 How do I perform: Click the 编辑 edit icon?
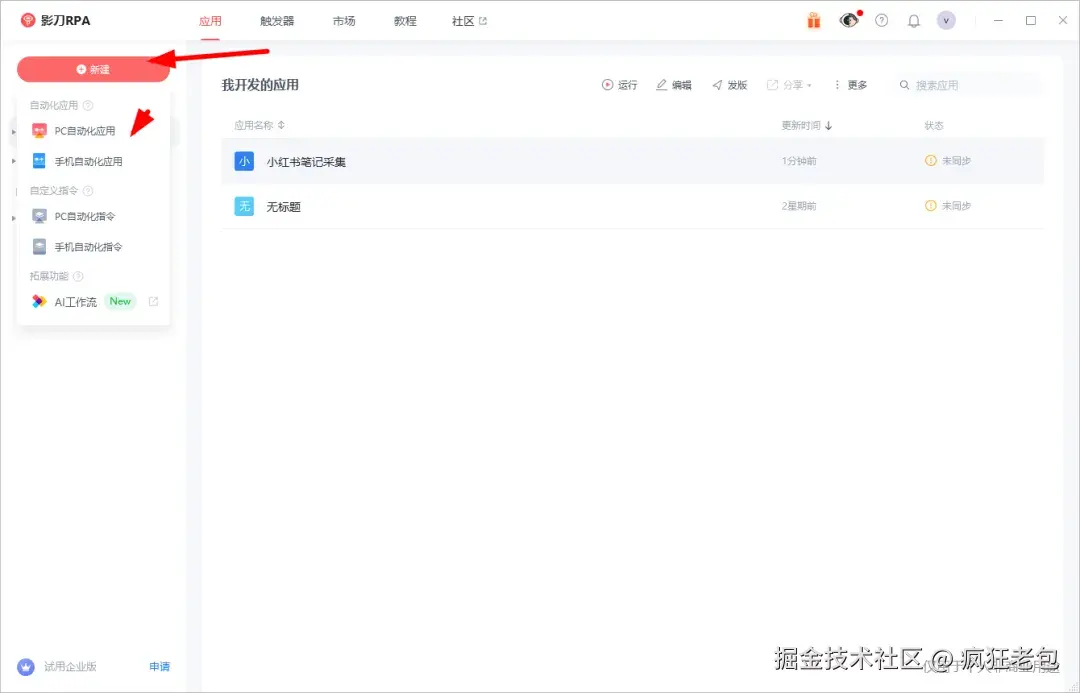tap(674, 85)
